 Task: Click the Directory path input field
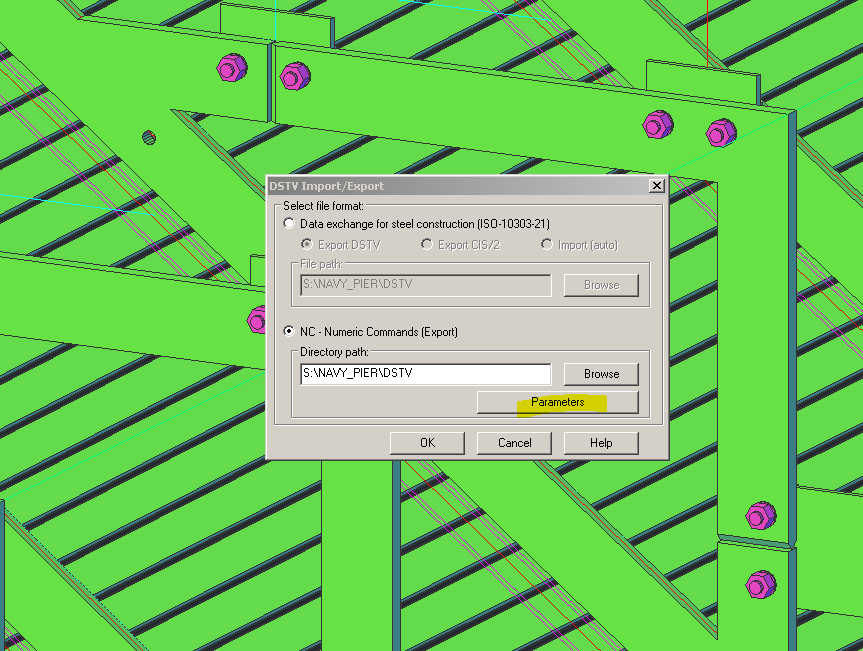[425, 374]
